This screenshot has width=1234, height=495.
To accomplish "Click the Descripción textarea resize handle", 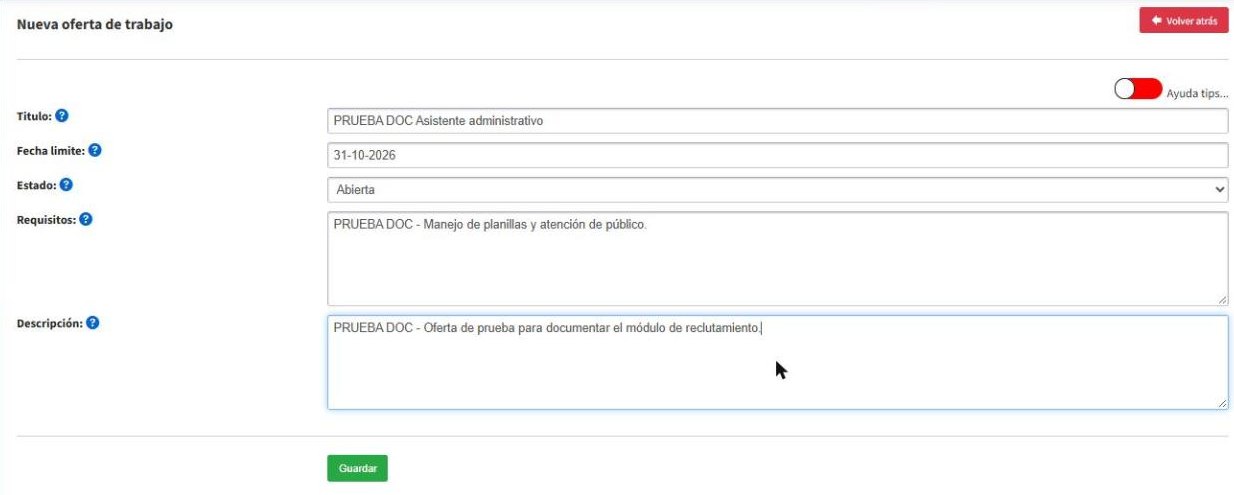I will 1221,403.
